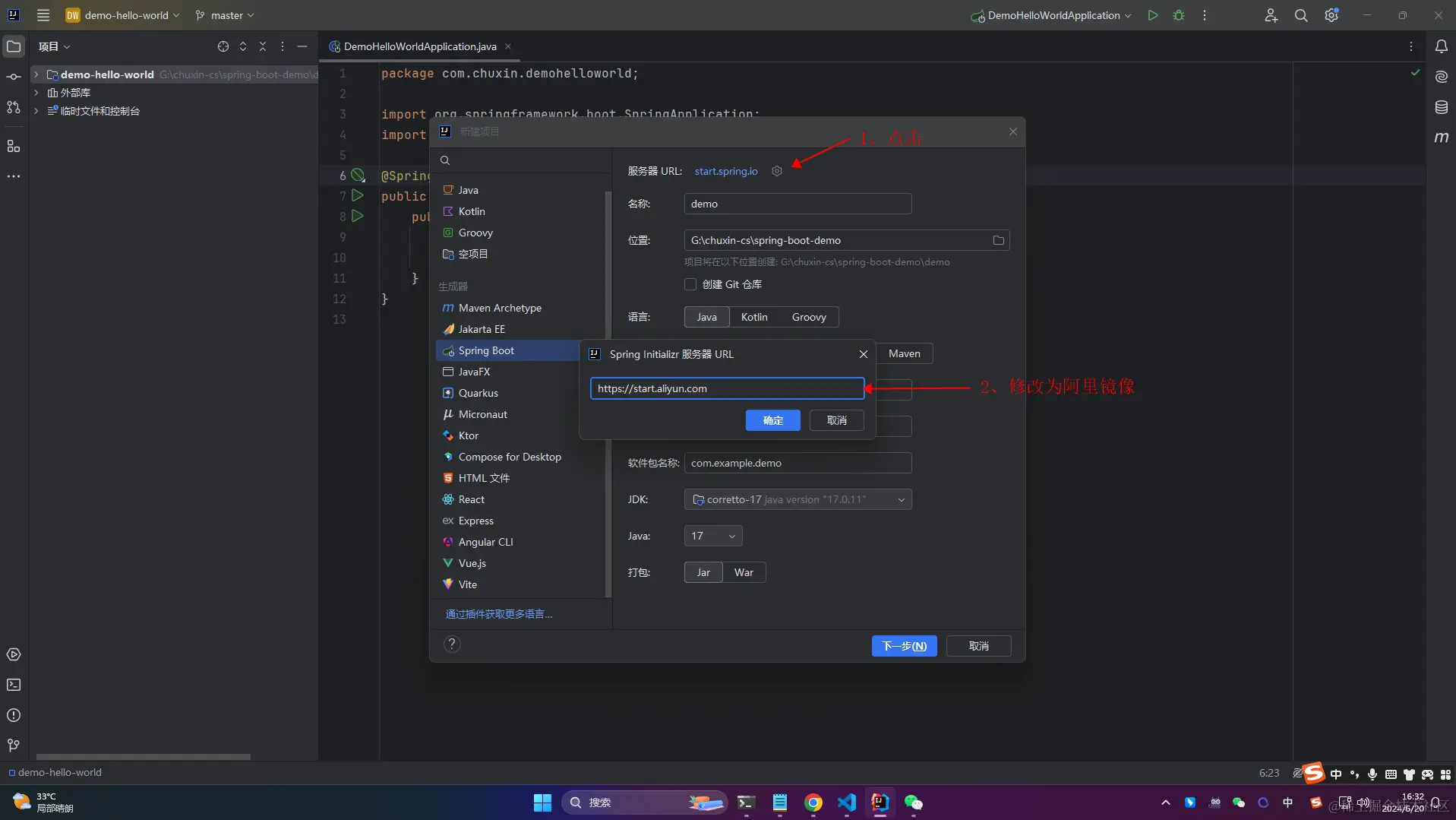Click the 名称 field containing demo
1456x820 pixels.
coord(797,204)
